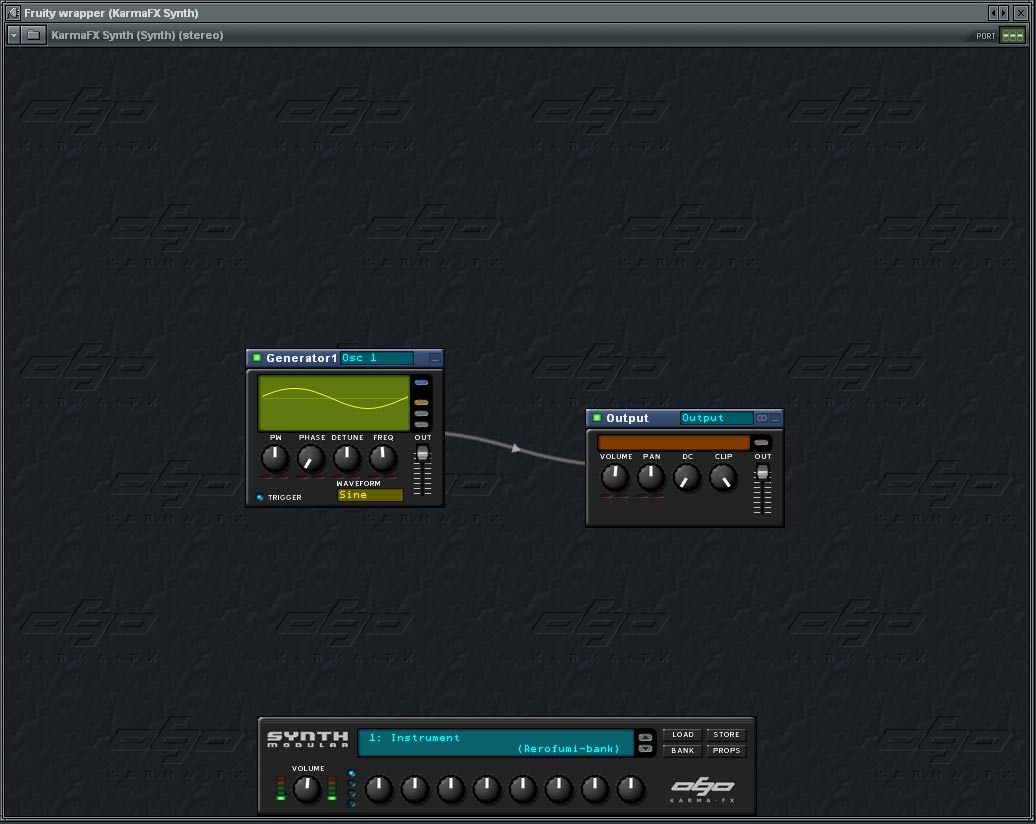This screenshot has height=824, width=1036.
Task: Click the Rerofumi-bank name in the patch display
Action: tap(569, 749)
